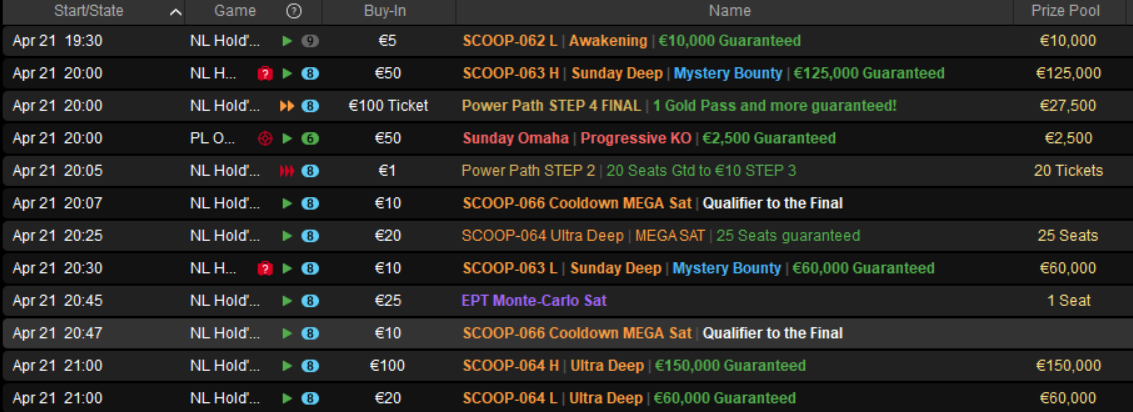
Task: Sort by the Prize Pool column header
Action: pyautogui.click(x=1066, y=11)
